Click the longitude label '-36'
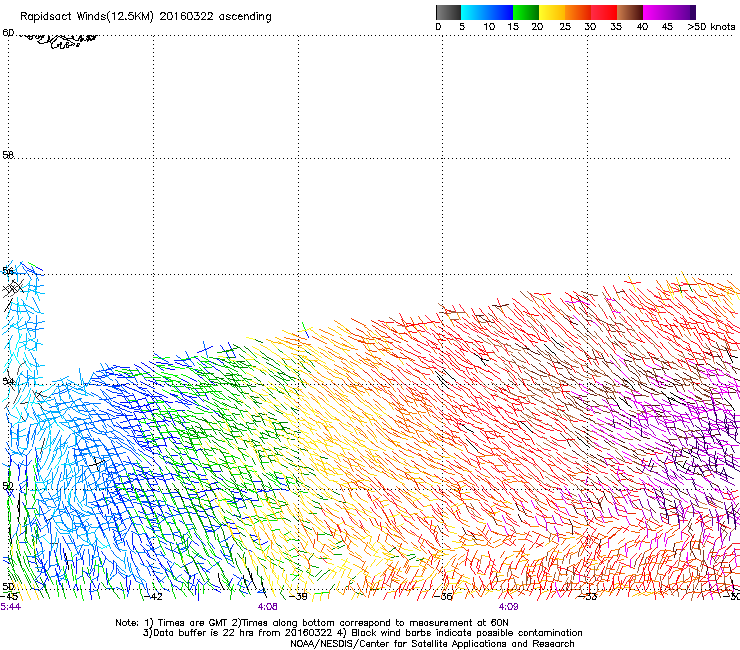Viewport: 740px width, 650px height. pos(443,596)
